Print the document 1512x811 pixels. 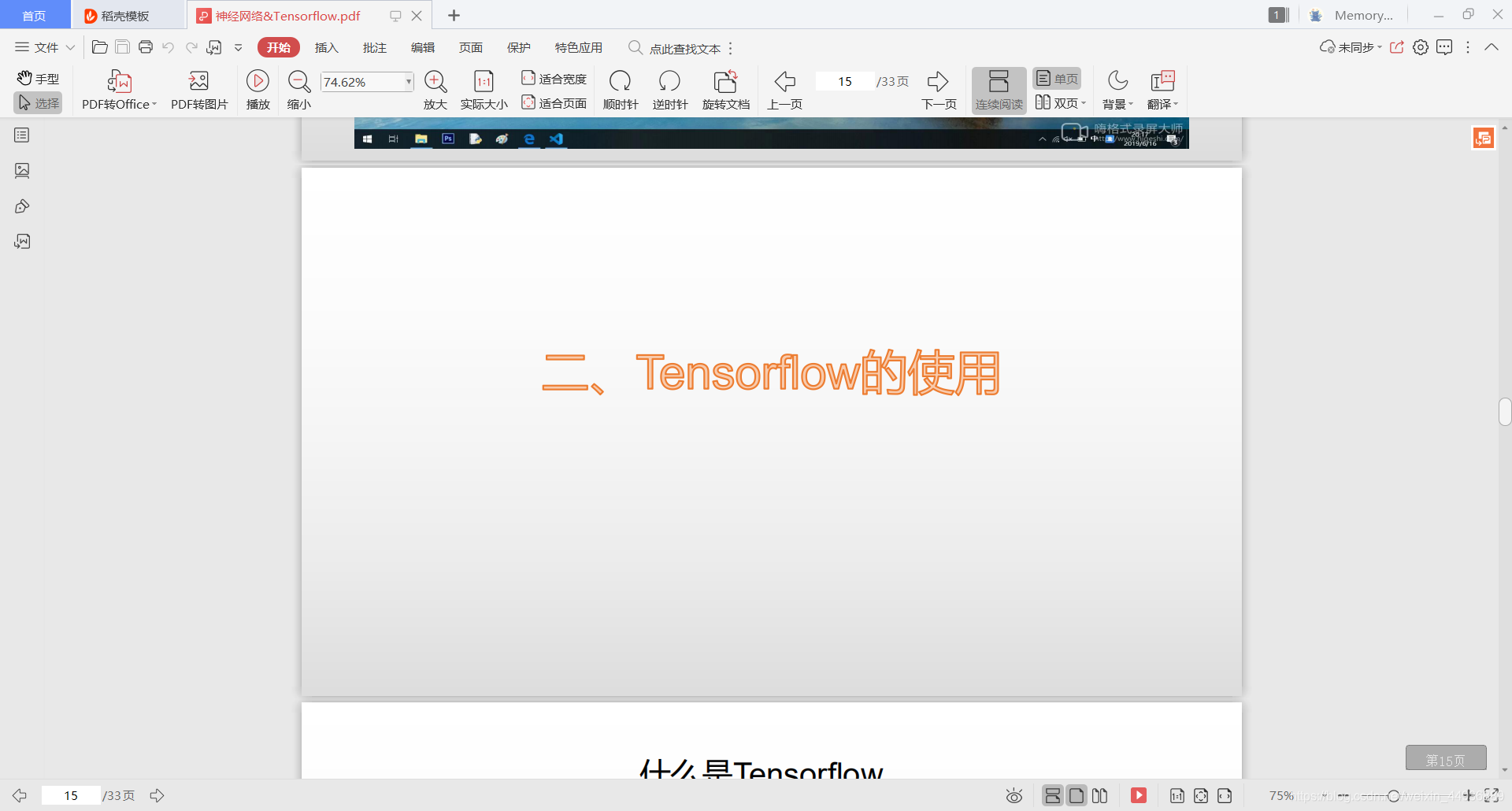pyautogui.click(x=146, y=47)
